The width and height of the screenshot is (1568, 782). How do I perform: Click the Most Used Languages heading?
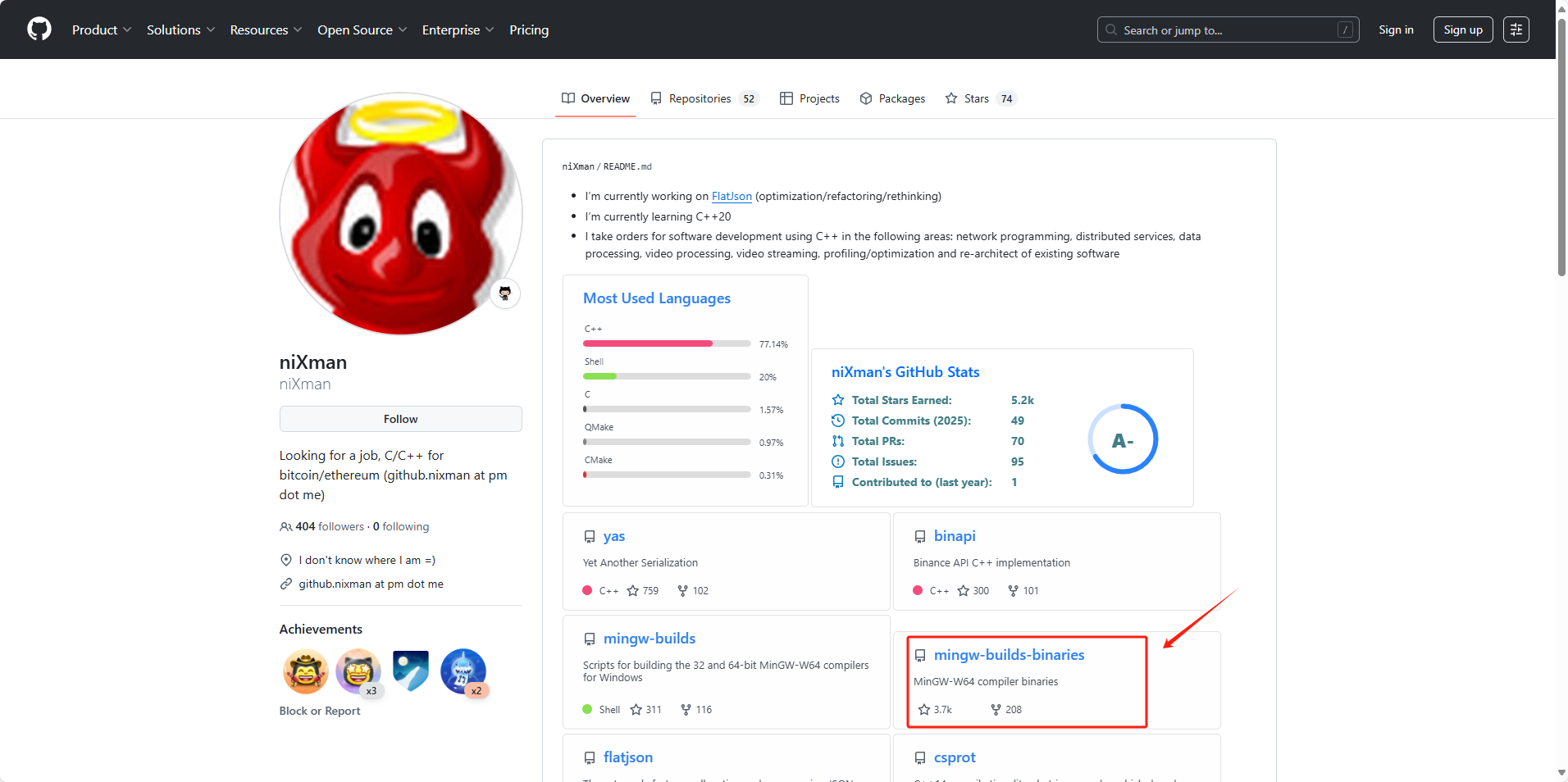tap(657, 298)
